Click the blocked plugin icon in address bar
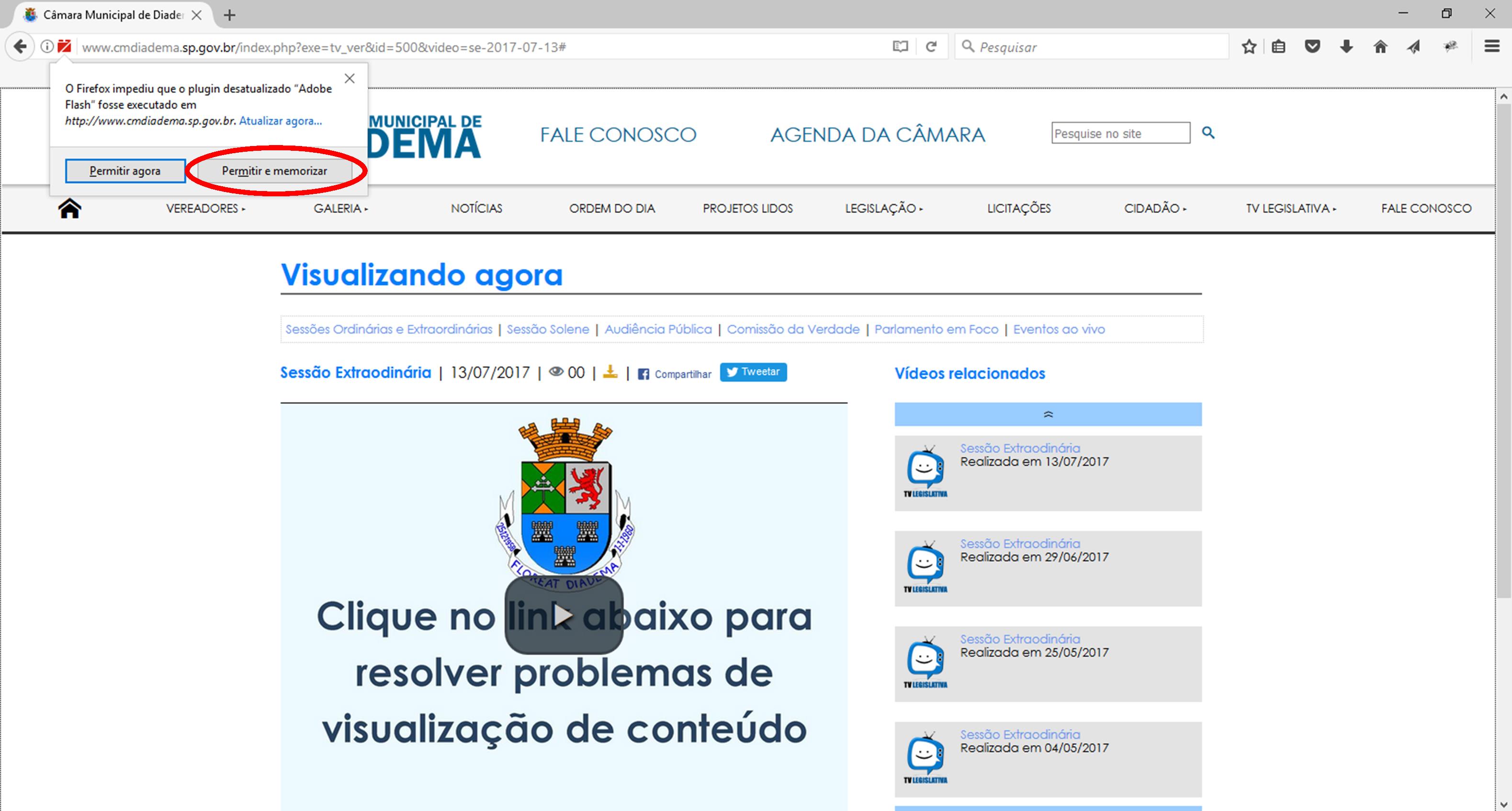Screen dimensions: 1512x811 (x=65, y=46)
